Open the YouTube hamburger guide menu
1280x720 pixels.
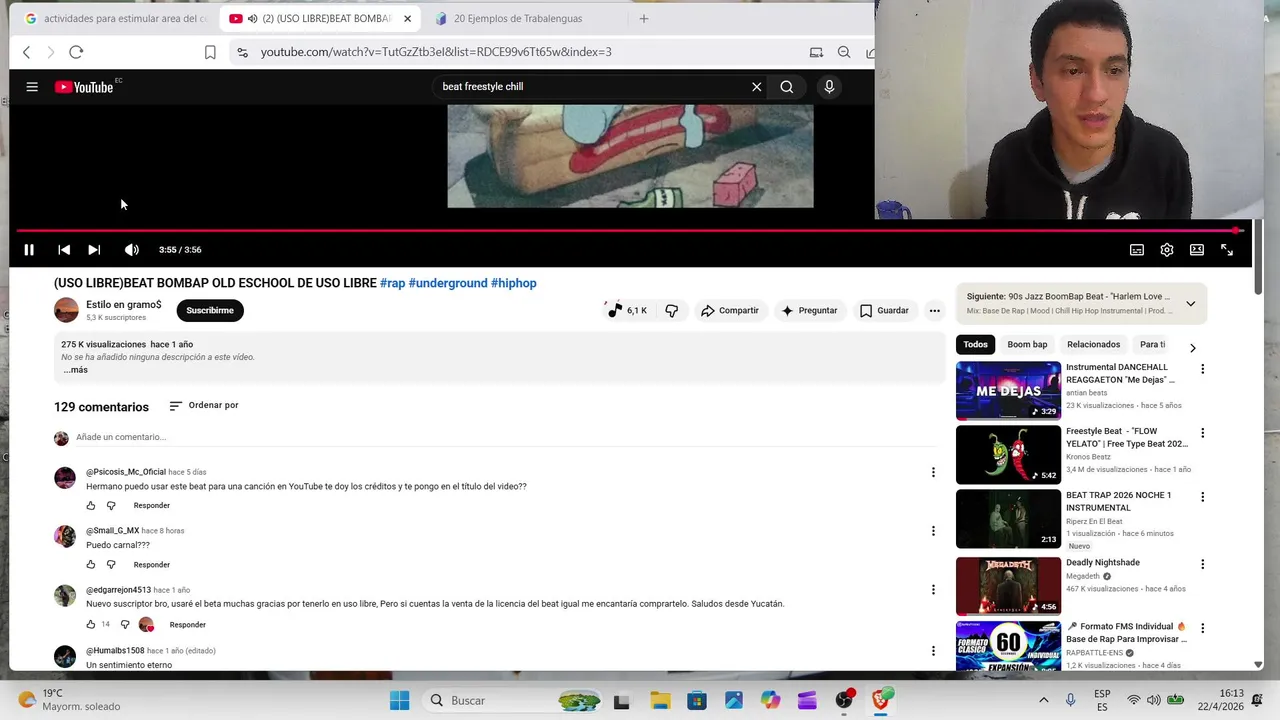pos(32,87)
